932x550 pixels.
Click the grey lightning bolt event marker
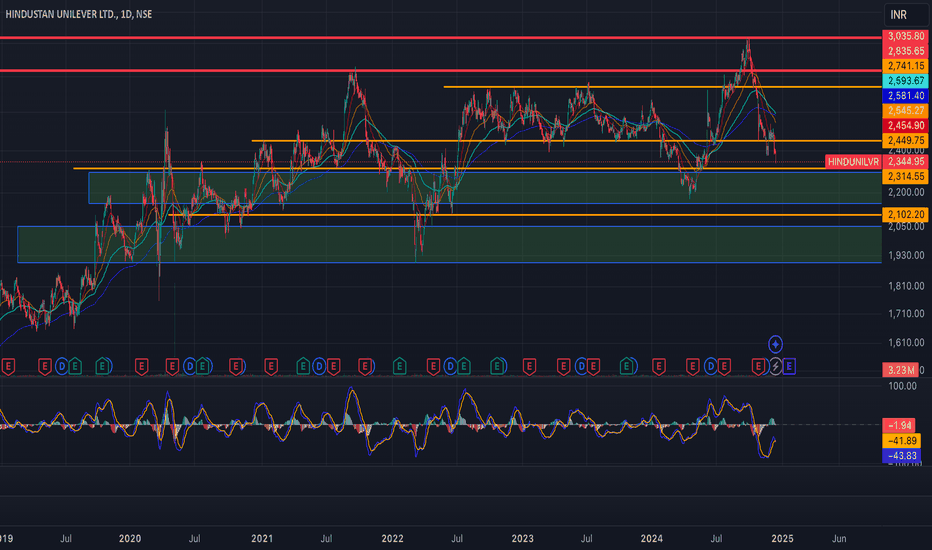pyautogui.click(x=775, y=366)
